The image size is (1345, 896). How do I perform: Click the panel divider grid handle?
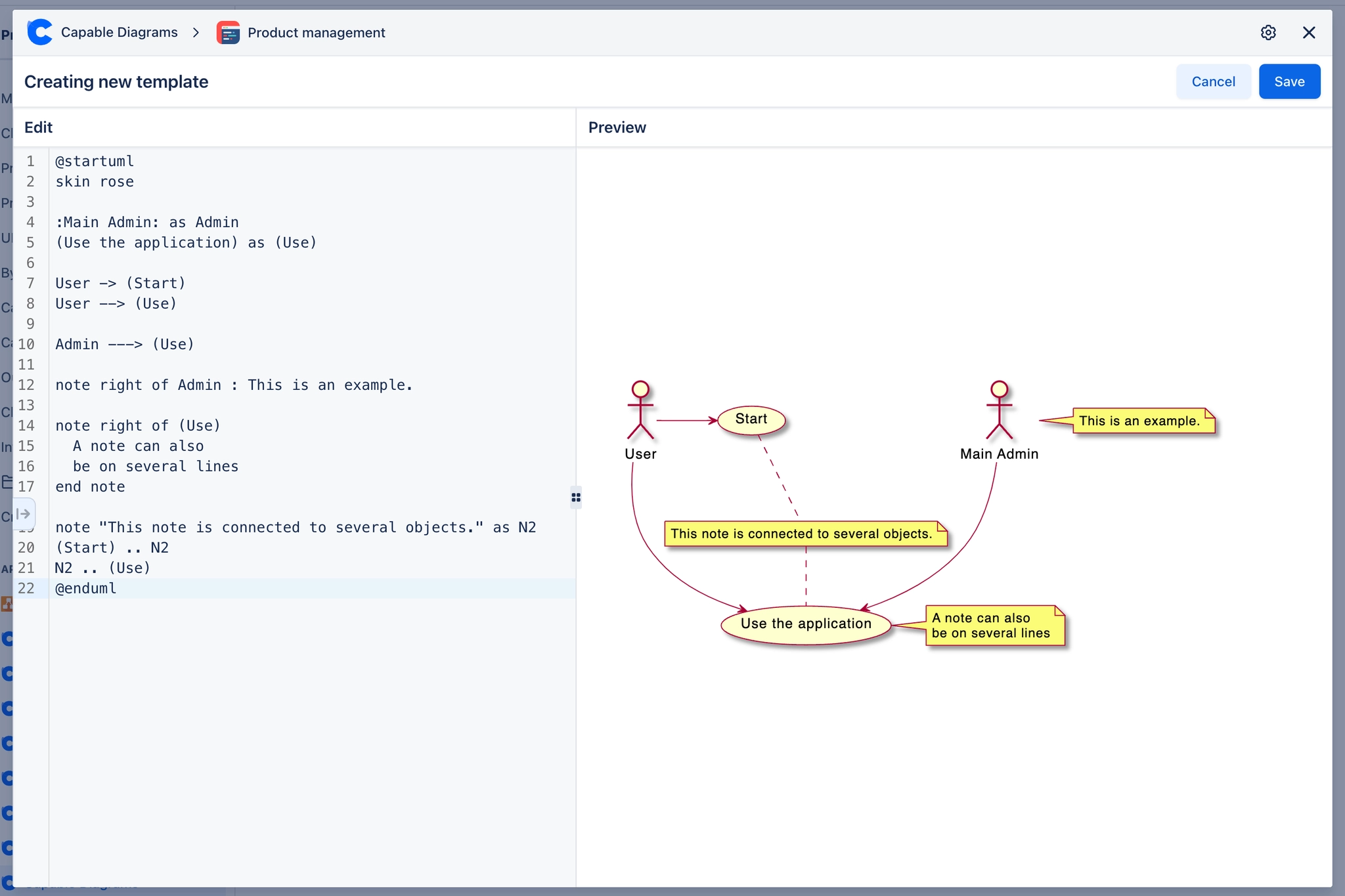pos(576,497)
